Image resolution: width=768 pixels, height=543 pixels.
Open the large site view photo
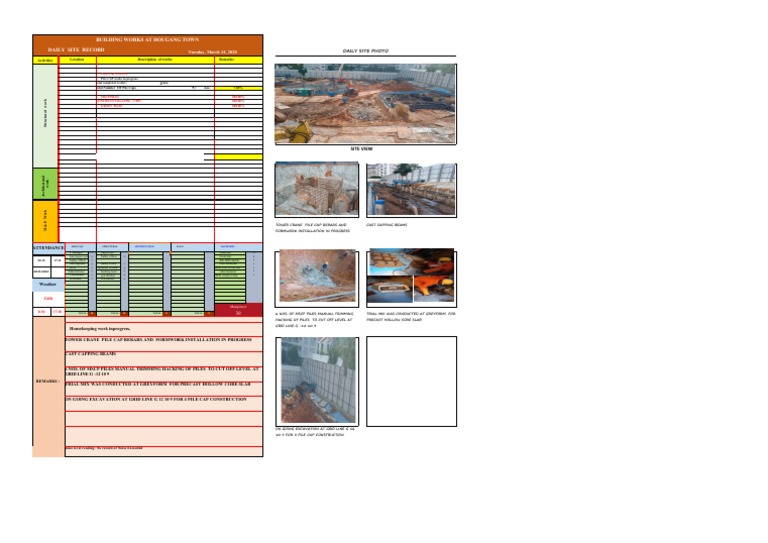click(x=365, y=104)
